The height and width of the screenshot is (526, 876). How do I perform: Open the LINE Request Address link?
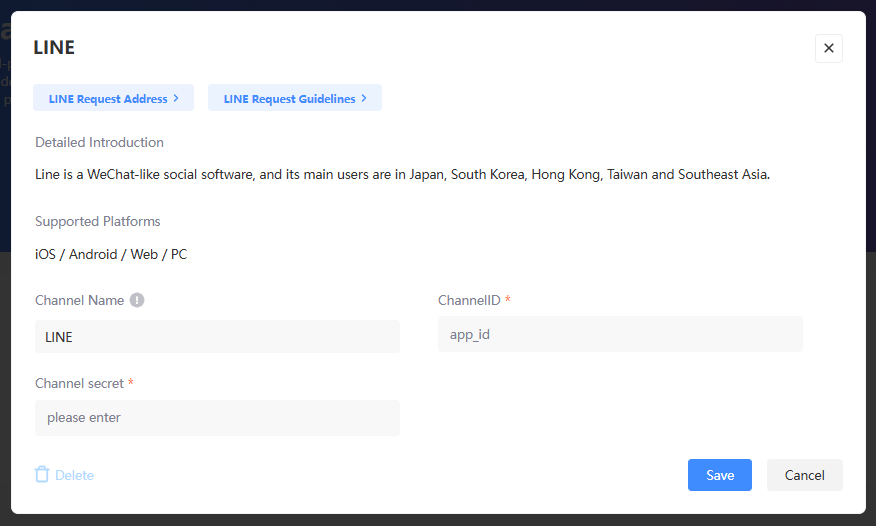pyautogui.click(x=108, y=99)
